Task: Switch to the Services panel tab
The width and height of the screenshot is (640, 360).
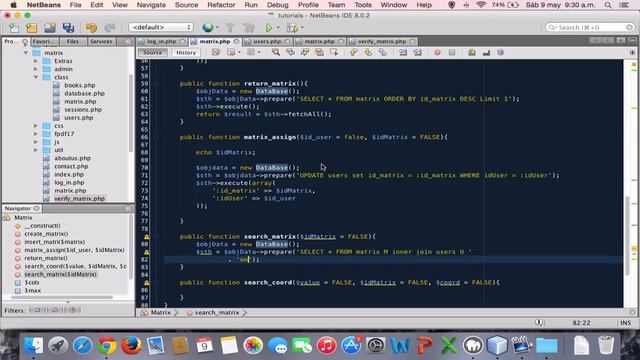Action: pos(101,41)
